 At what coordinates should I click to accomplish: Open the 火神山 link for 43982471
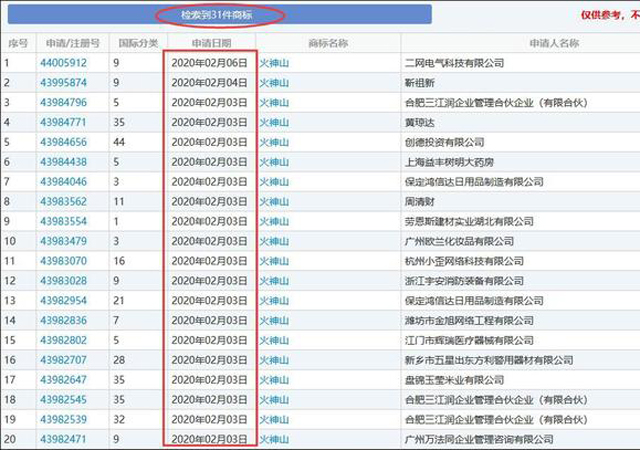[274, 439]
